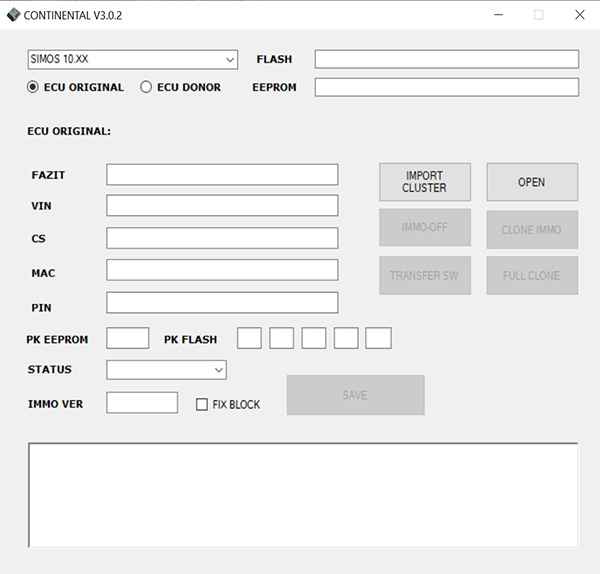The height and width of the screenshot is (574, 600).
Task: Click the Continental app icon in title bar
Action: click(x=13, y=15)
